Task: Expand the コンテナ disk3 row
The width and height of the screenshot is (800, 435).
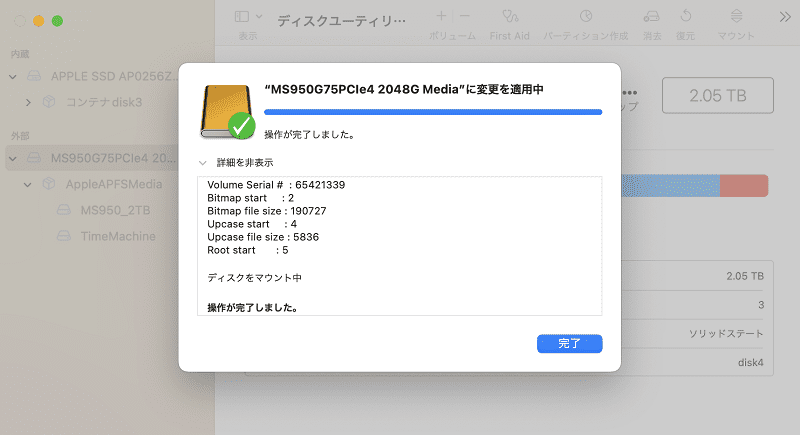Action: (28, 103)
